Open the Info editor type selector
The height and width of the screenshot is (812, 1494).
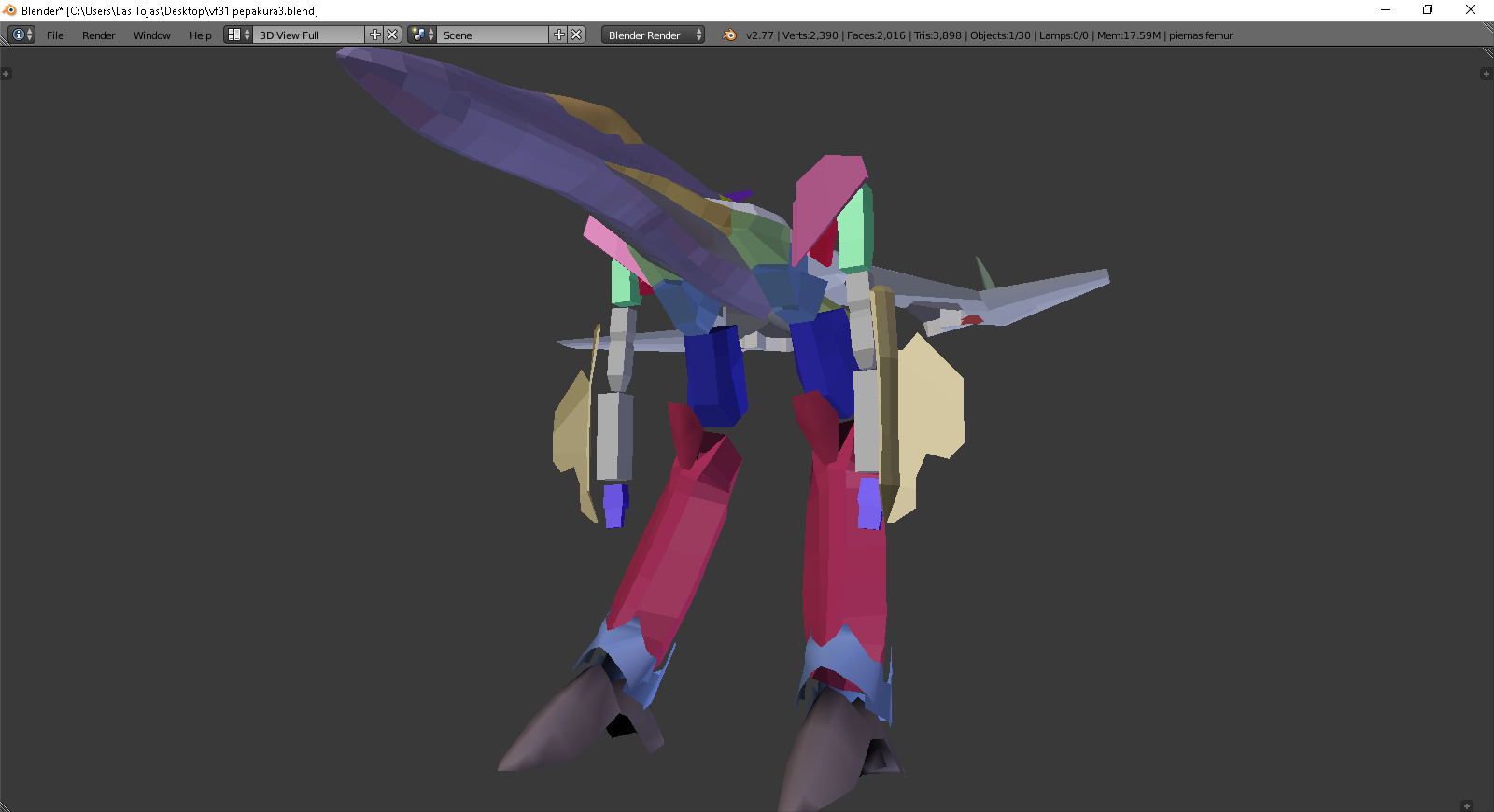[21, 35]
